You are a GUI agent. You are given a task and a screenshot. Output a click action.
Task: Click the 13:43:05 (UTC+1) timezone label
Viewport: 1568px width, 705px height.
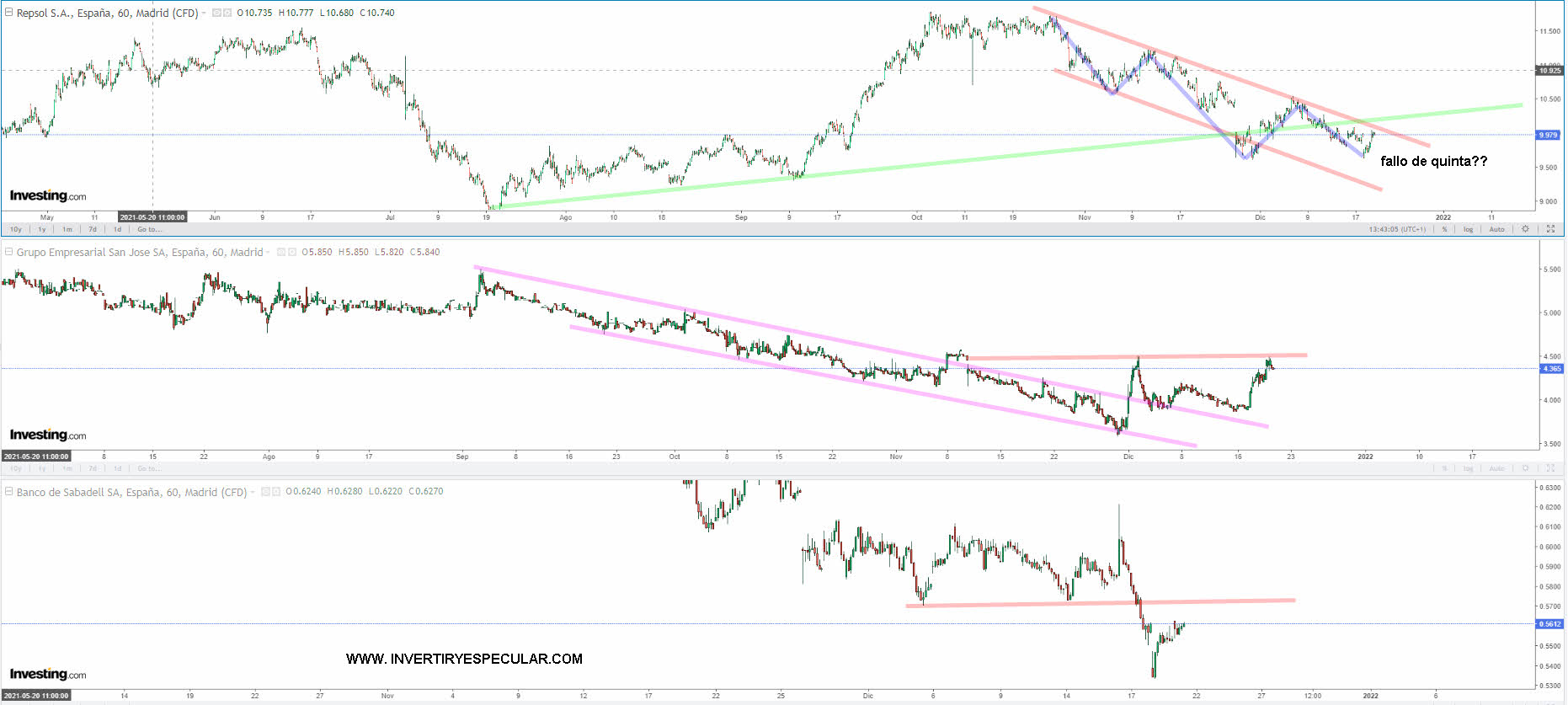pyautogui.click(x=1397, y=229)
